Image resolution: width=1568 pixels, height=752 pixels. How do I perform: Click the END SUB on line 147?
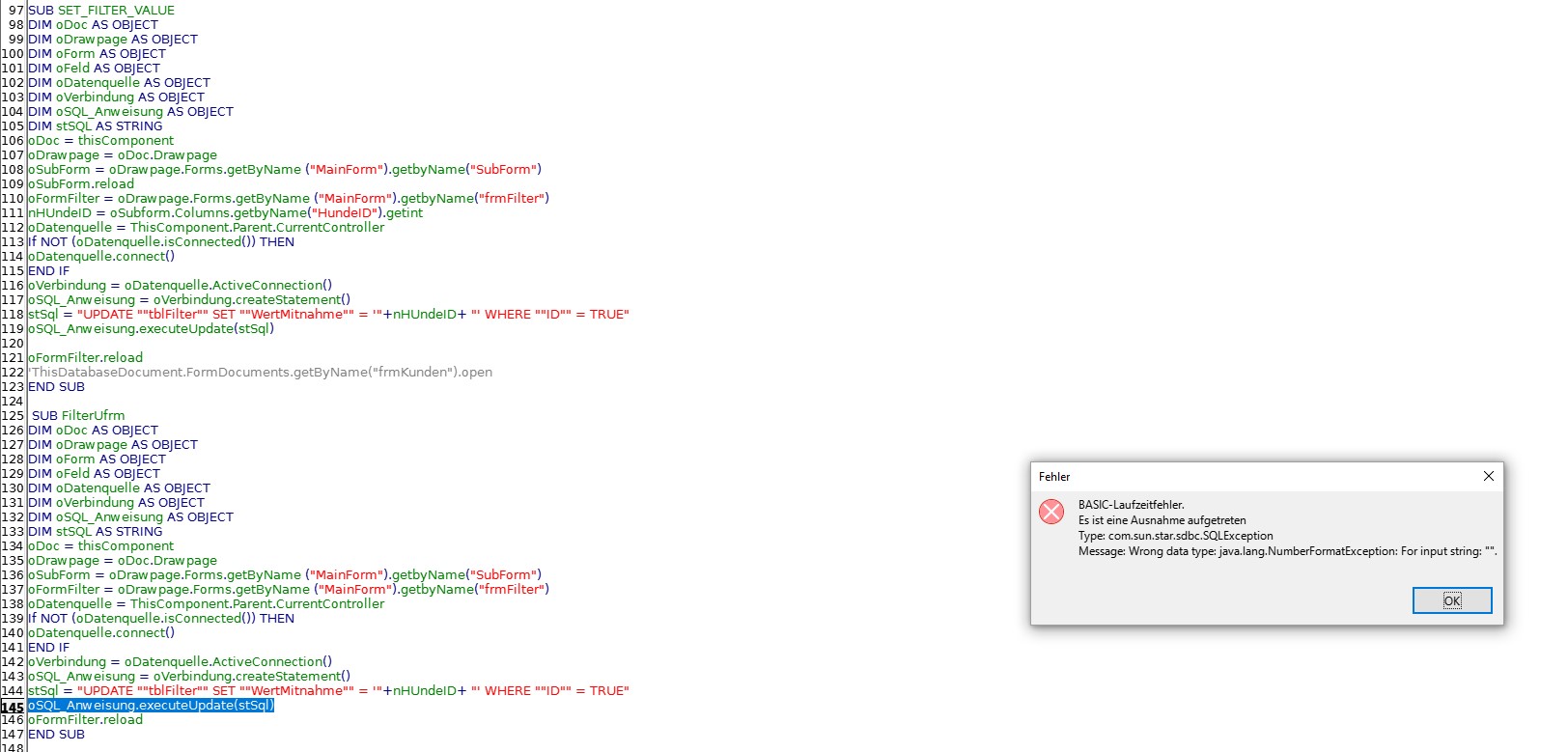point(56,735)
